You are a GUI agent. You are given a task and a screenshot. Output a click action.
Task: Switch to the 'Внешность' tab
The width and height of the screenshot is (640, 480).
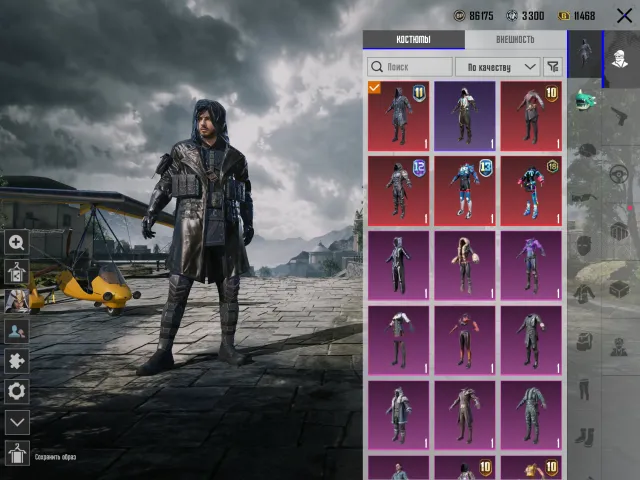pyautogui.click(x=515, y=40)
